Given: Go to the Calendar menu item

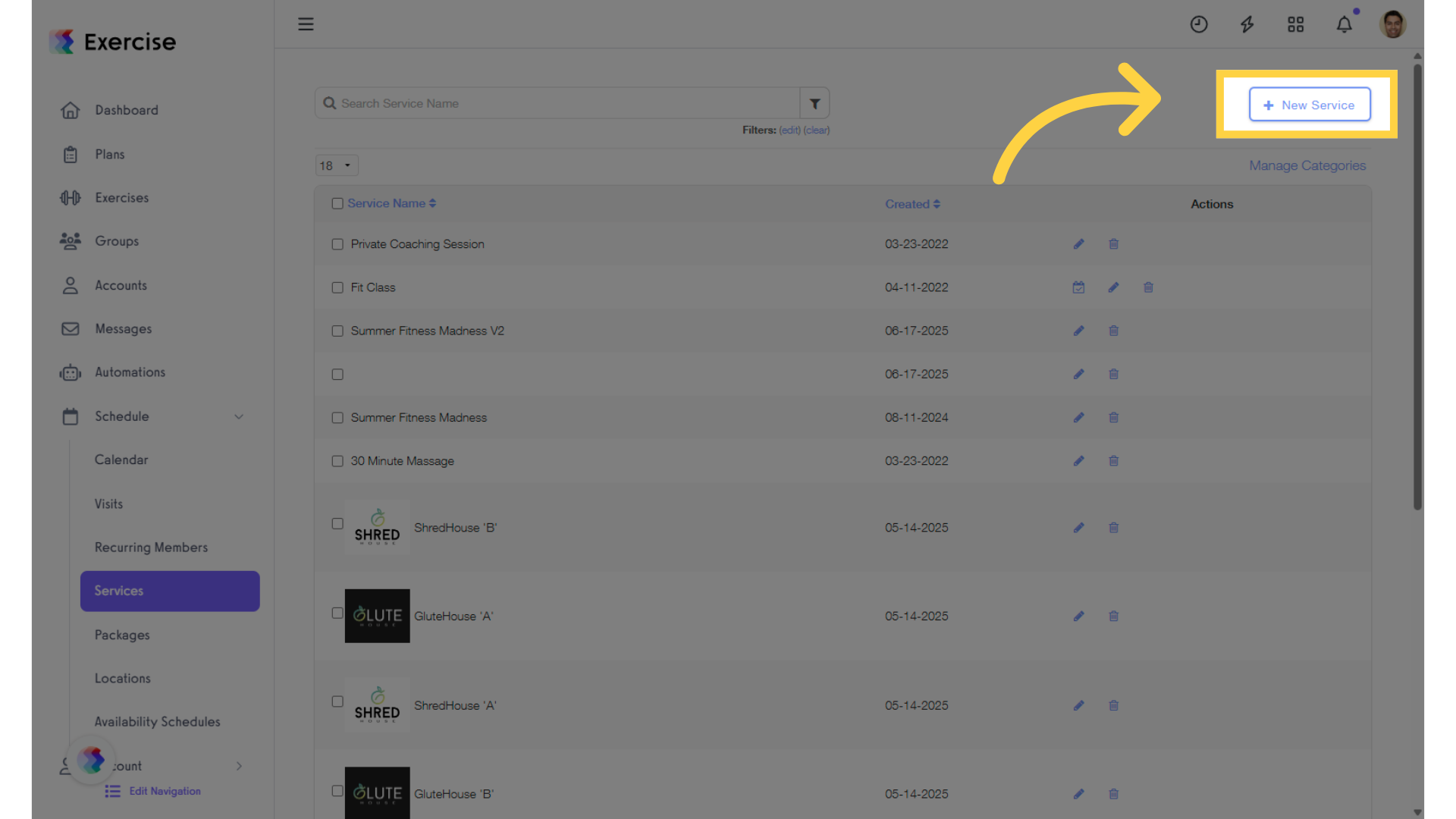Looking at the screenshot, I should click(121, 460).
